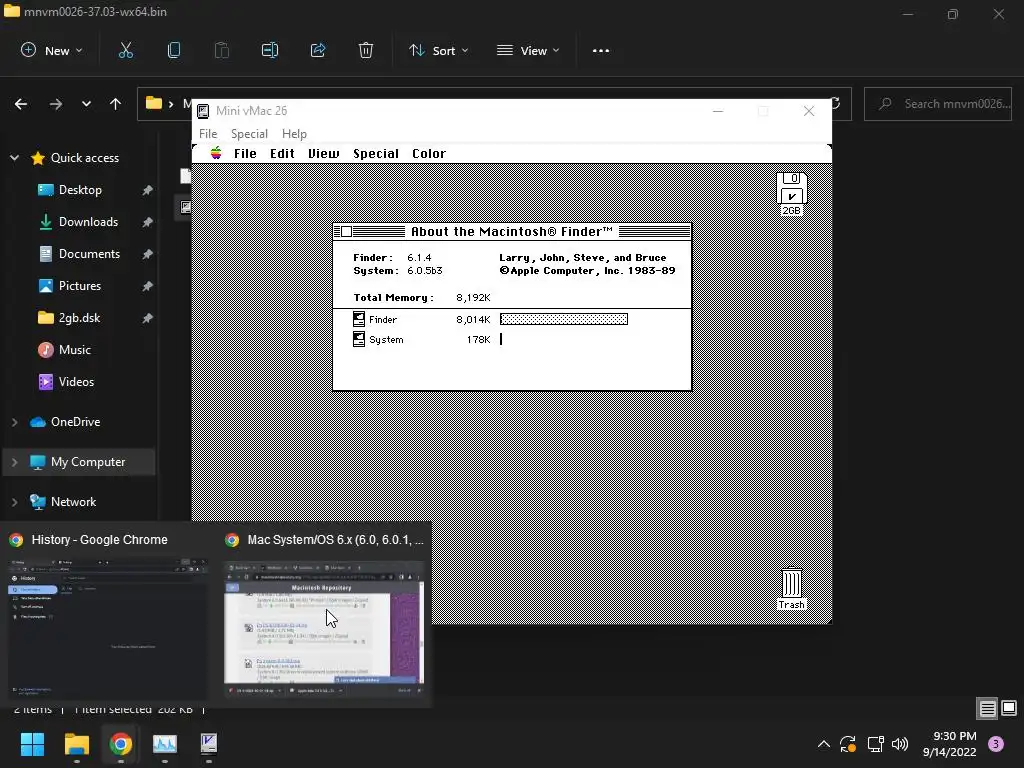
Task: Open the notification center badge
Action: pos(996,744)
